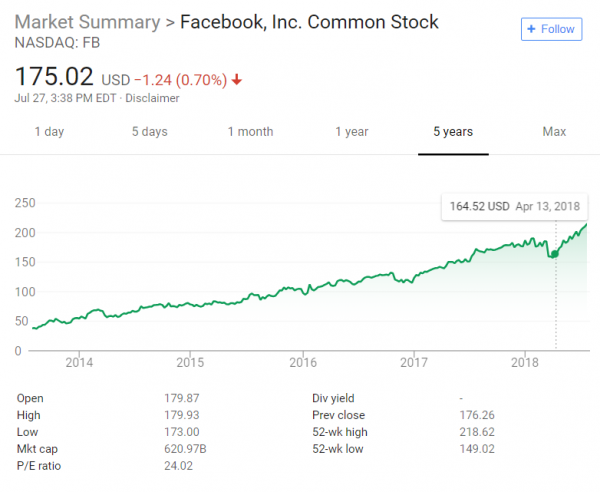
Task: Click the P/E ratio value 24.02
Action: click(x=178, y=466)
